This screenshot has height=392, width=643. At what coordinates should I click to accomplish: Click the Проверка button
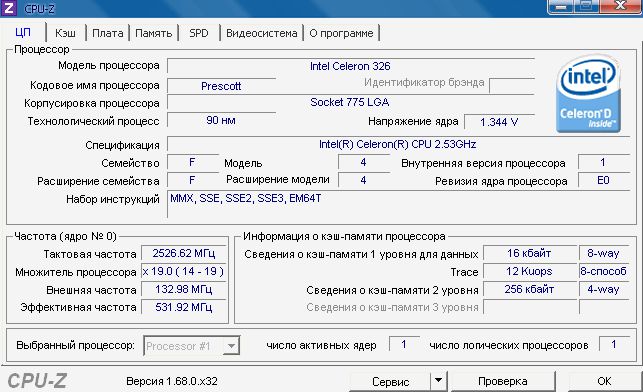tap(503, 381)
